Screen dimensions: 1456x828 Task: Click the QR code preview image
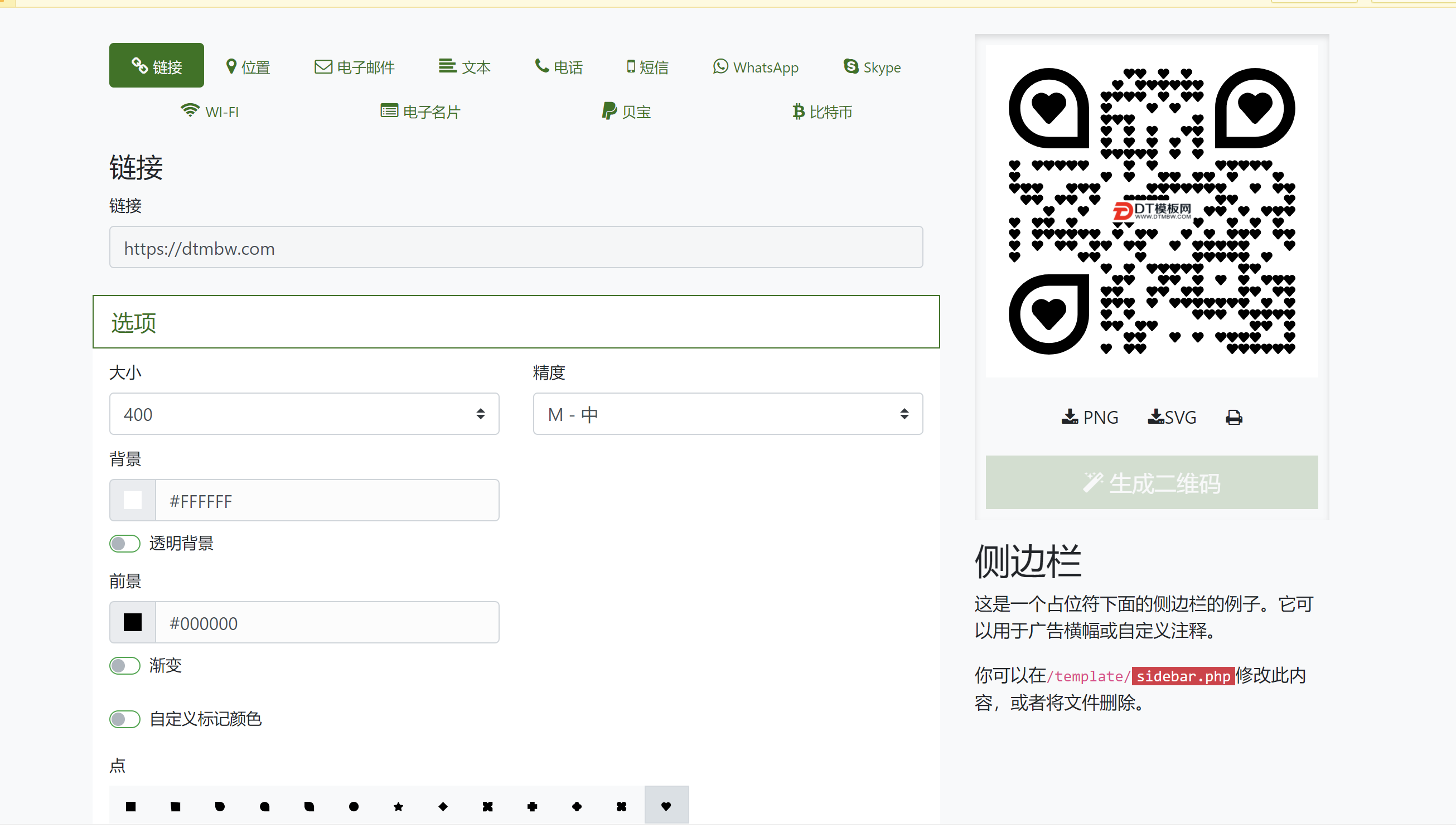(1152, 211)
